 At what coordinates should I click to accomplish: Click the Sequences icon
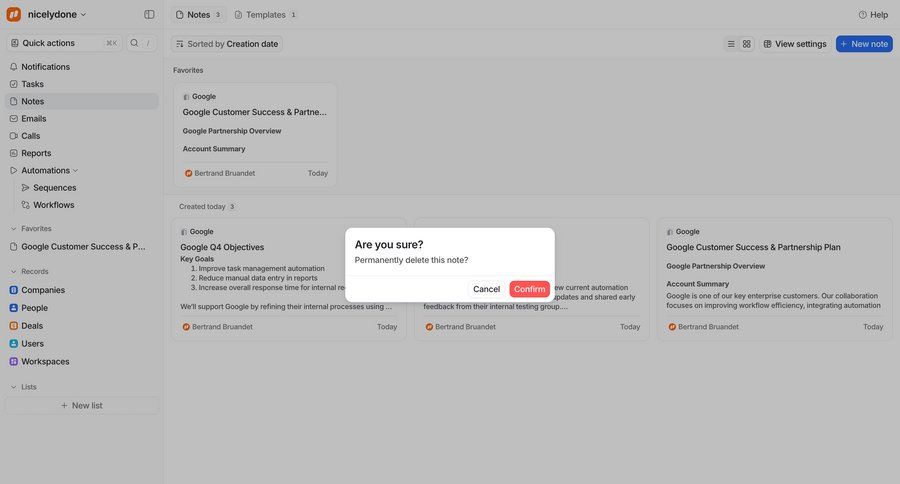(25, 187)
